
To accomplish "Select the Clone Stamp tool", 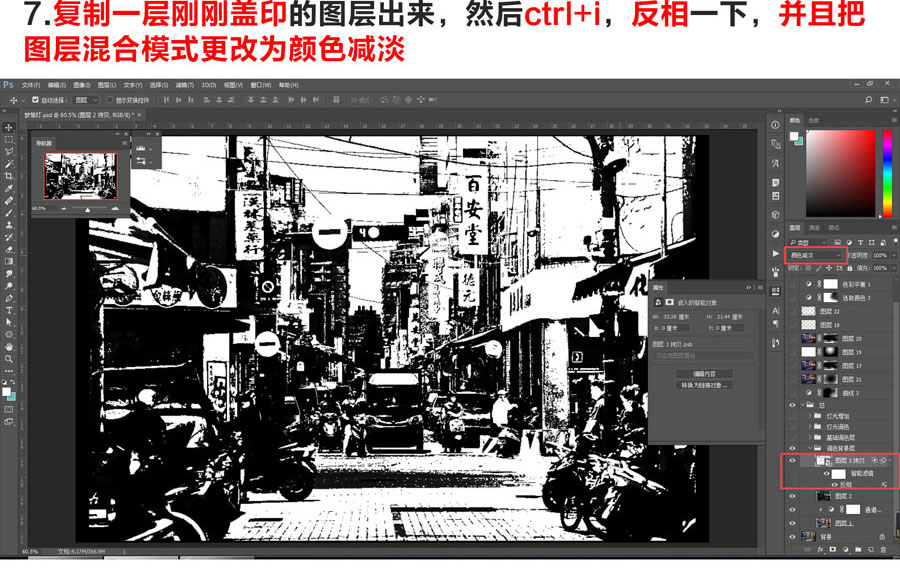I will click(x=9, y=224).
